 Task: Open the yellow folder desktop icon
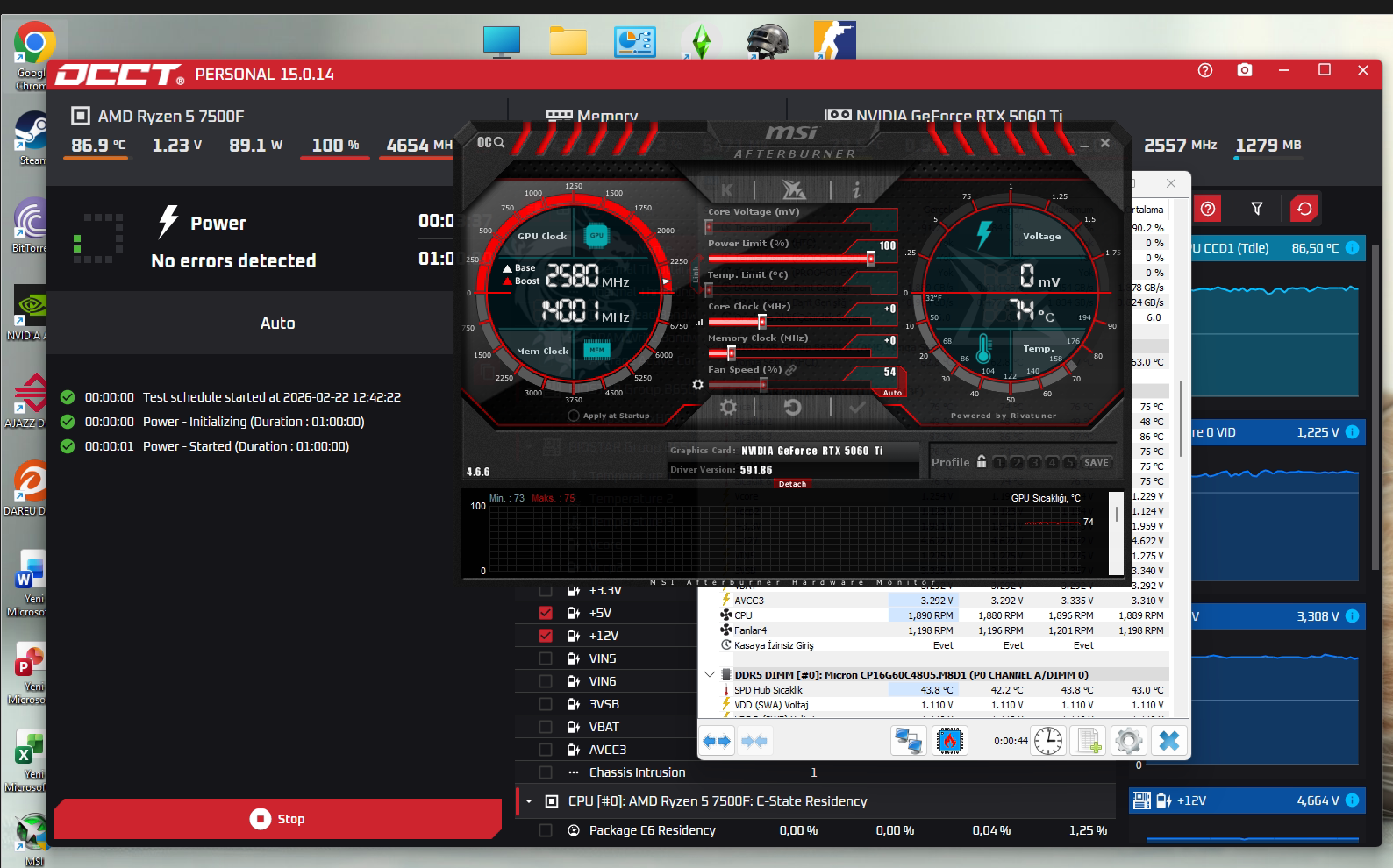(568, 40)
